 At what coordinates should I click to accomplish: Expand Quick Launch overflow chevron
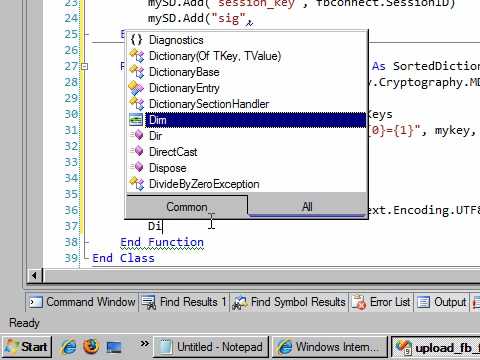[144, 343]
